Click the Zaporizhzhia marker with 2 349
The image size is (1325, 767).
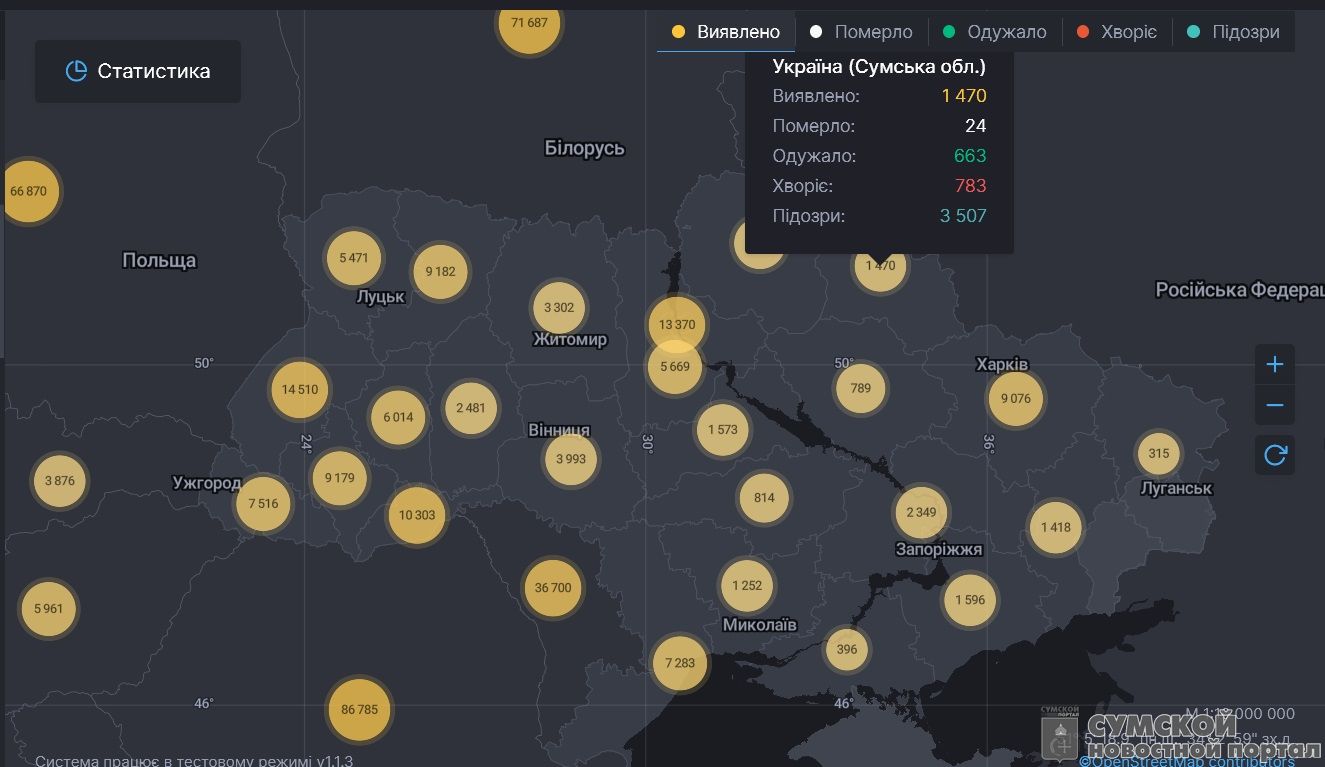coord(921,512)
